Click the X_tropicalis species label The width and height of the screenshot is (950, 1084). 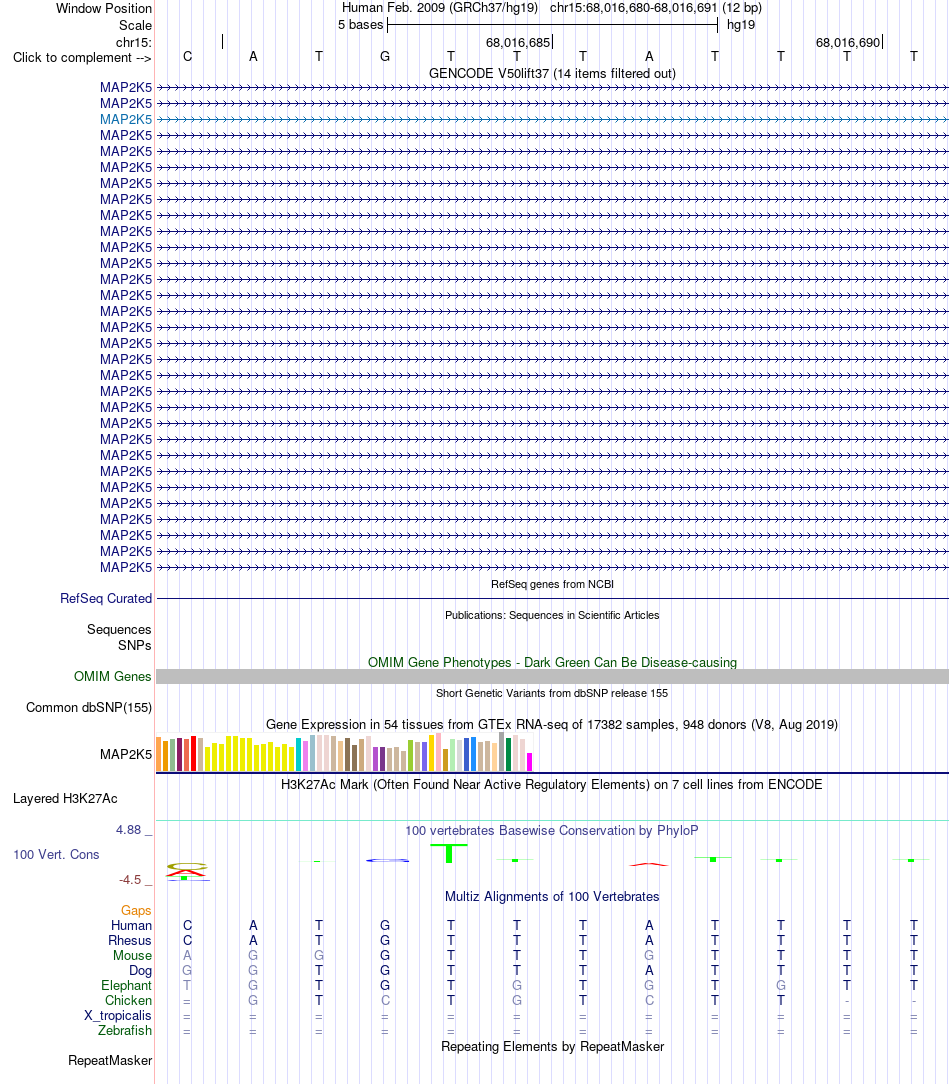(x=118, y=1016)
